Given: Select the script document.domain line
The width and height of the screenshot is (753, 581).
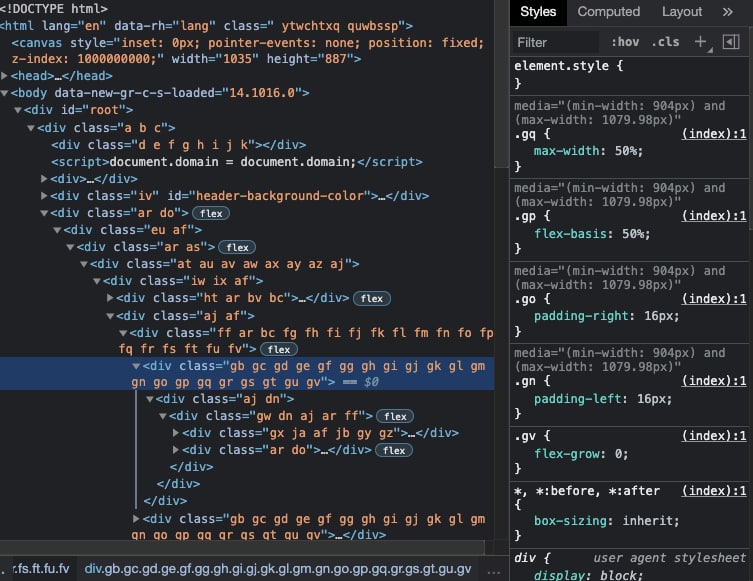Looking at the screenshot, I should pyautogui.click(x=237, y=162).
